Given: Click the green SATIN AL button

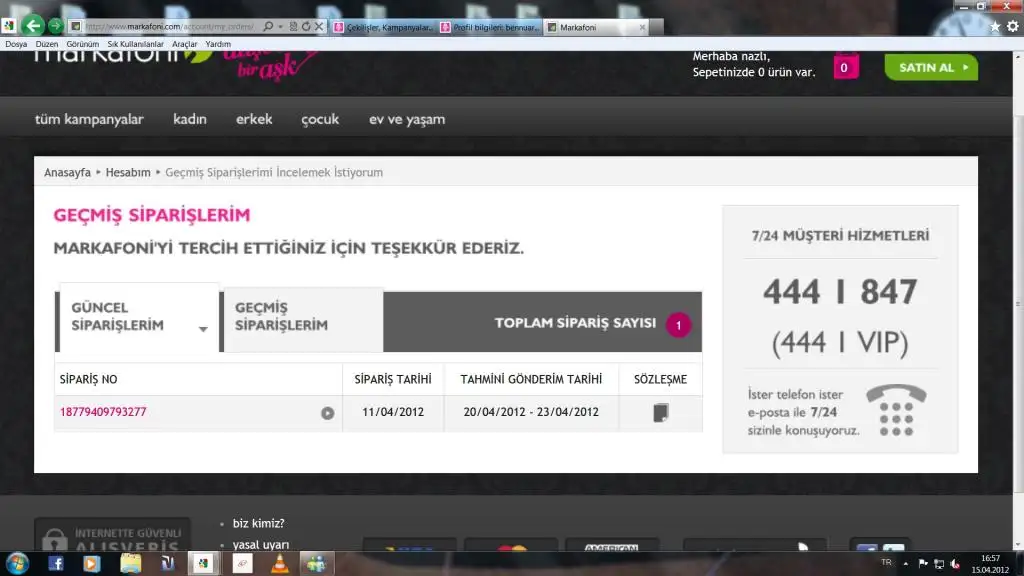Looking at the screenshot, I should pyautogui.click(x=931, y=67).
